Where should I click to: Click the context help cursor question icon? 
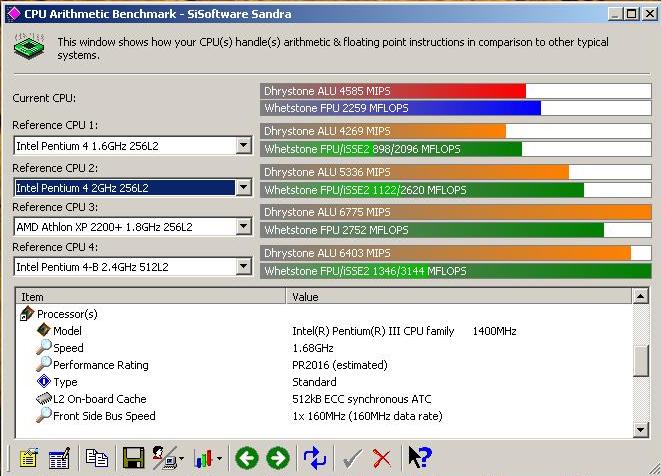point(419,457)
